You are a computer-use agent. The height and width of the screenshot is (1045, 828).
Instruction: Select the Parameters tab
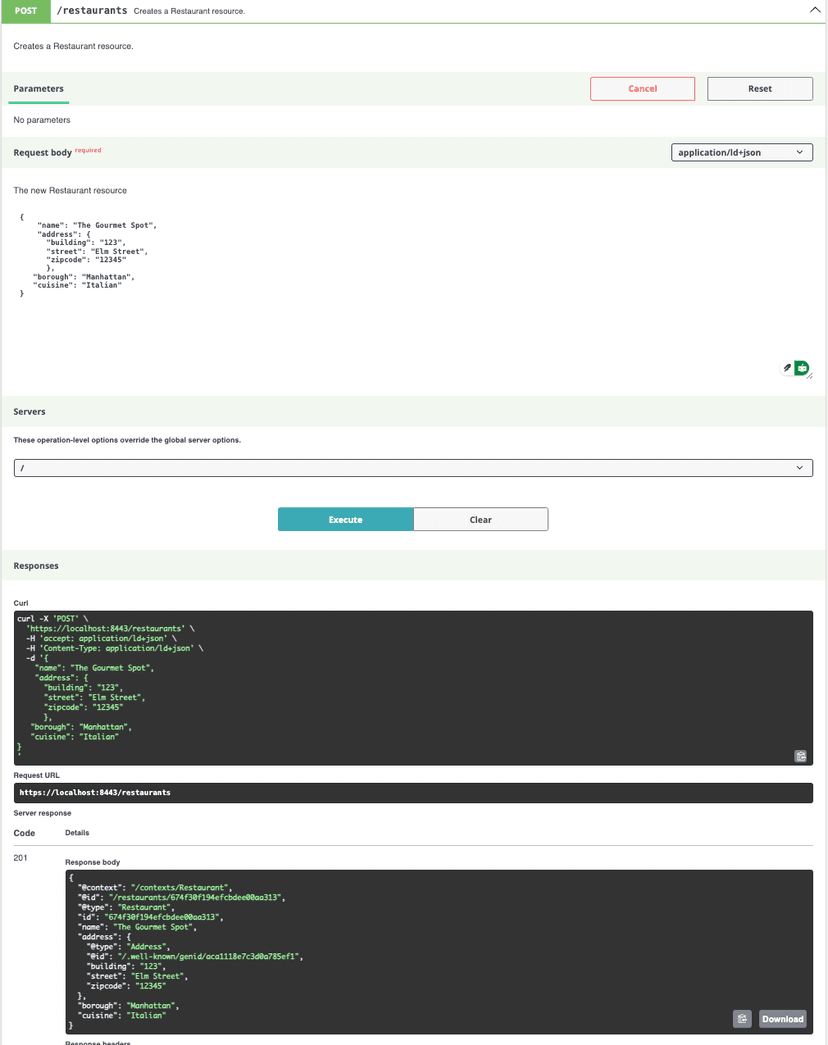[38, 89]
